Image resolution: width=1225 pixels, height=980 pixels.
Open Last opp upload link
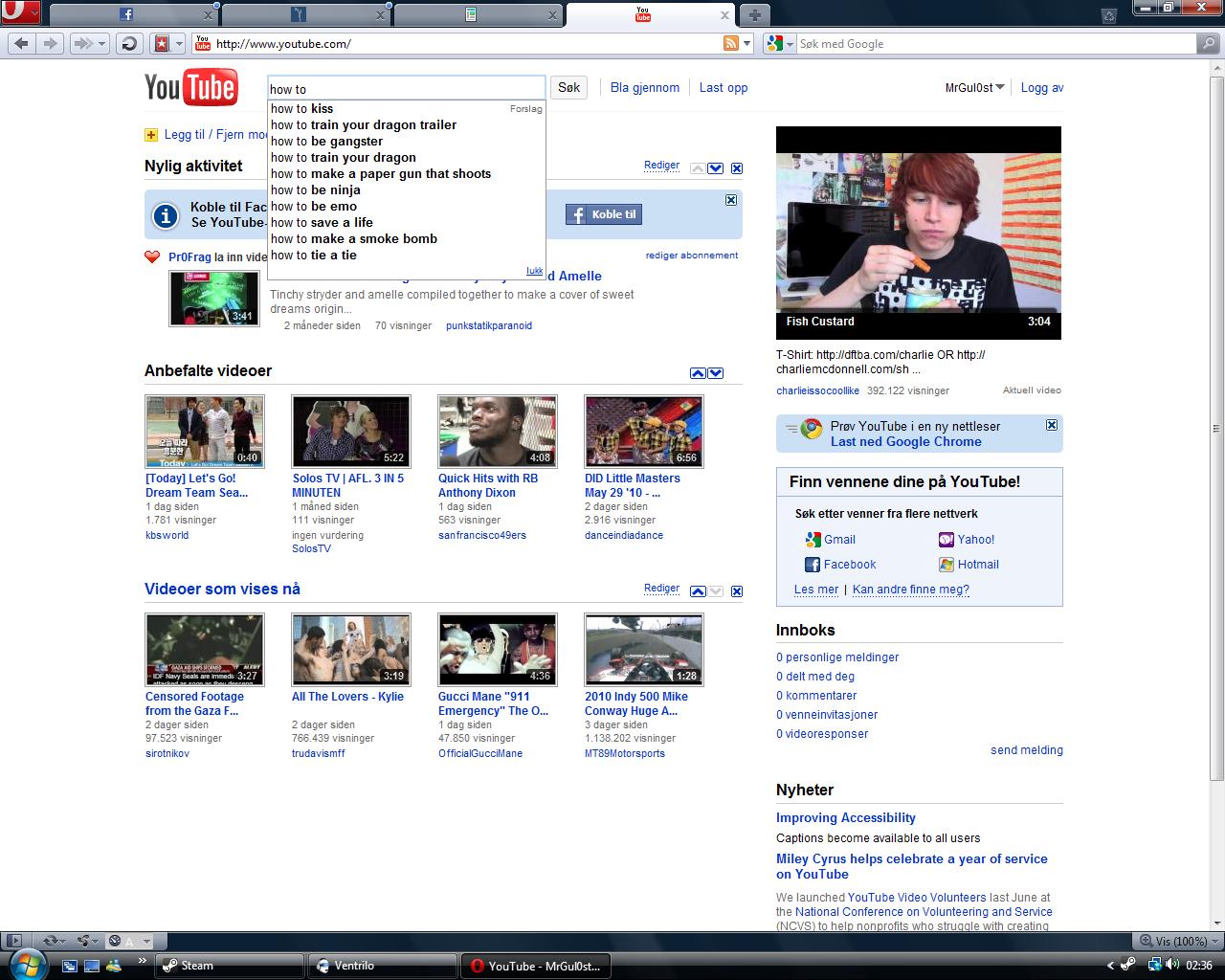coord(724,87)
